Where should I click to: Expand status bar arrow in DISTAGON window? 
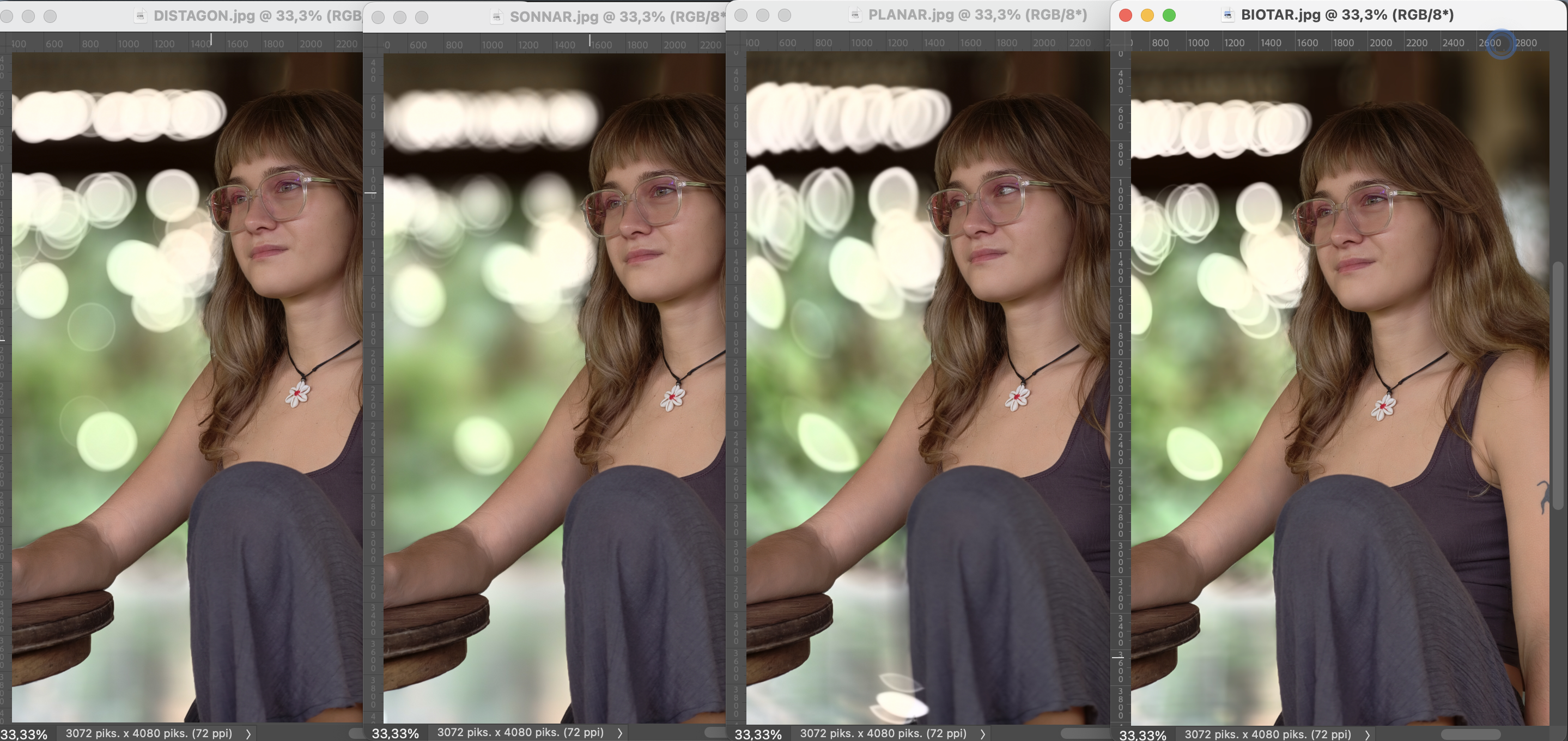248,734
